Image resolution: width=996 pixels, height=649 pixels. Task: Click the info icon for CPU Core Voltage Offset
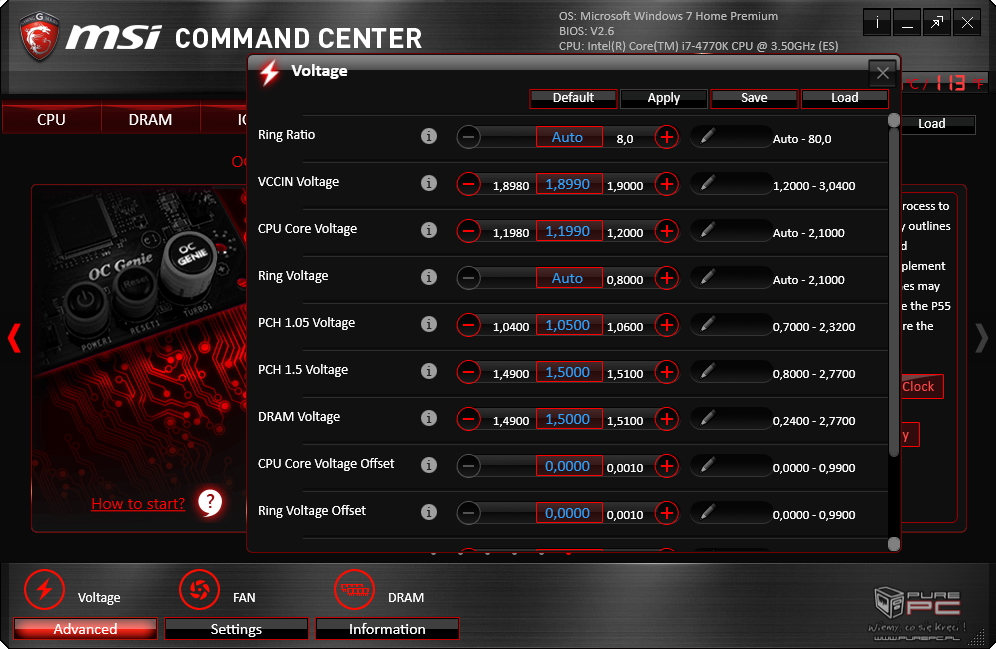tap(429, 465)
